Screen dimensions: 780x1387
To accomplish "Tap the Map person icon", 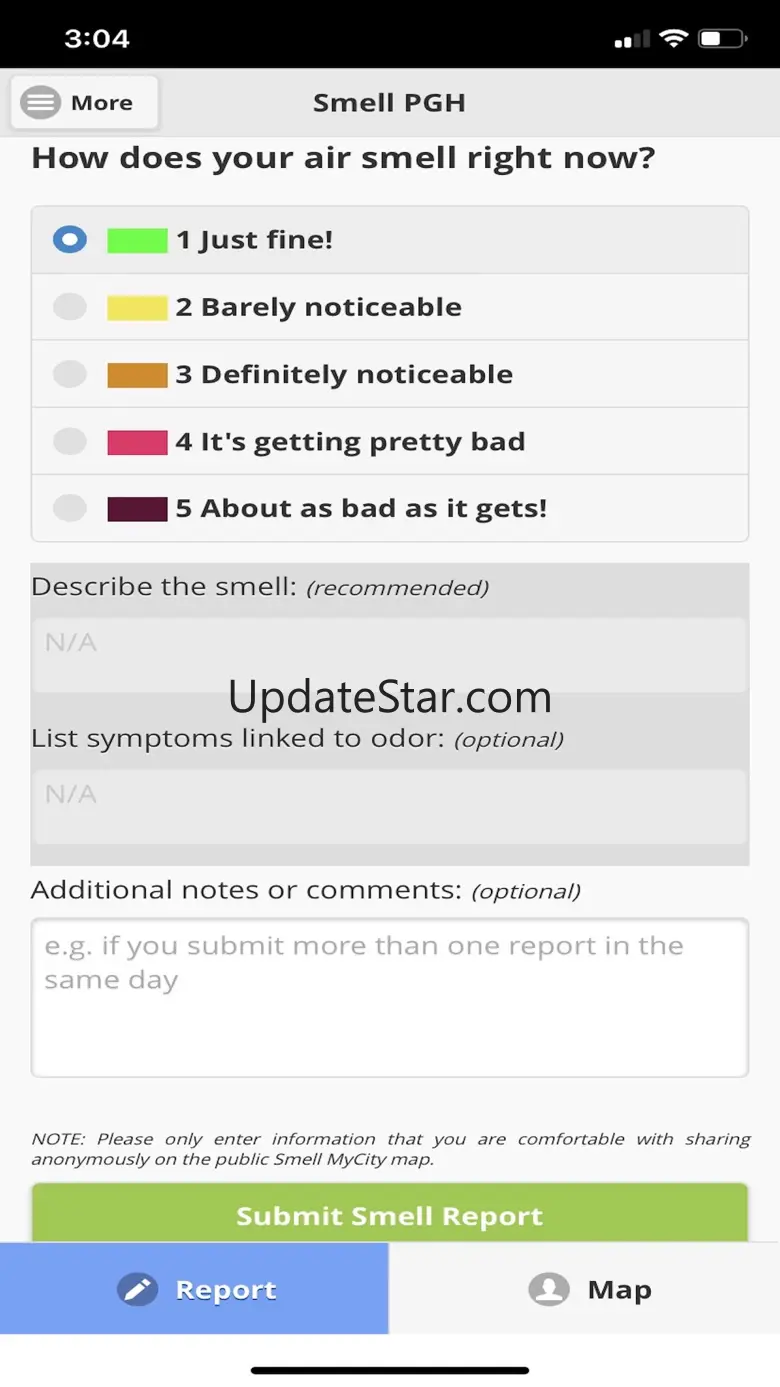I will pos(548,1289).
